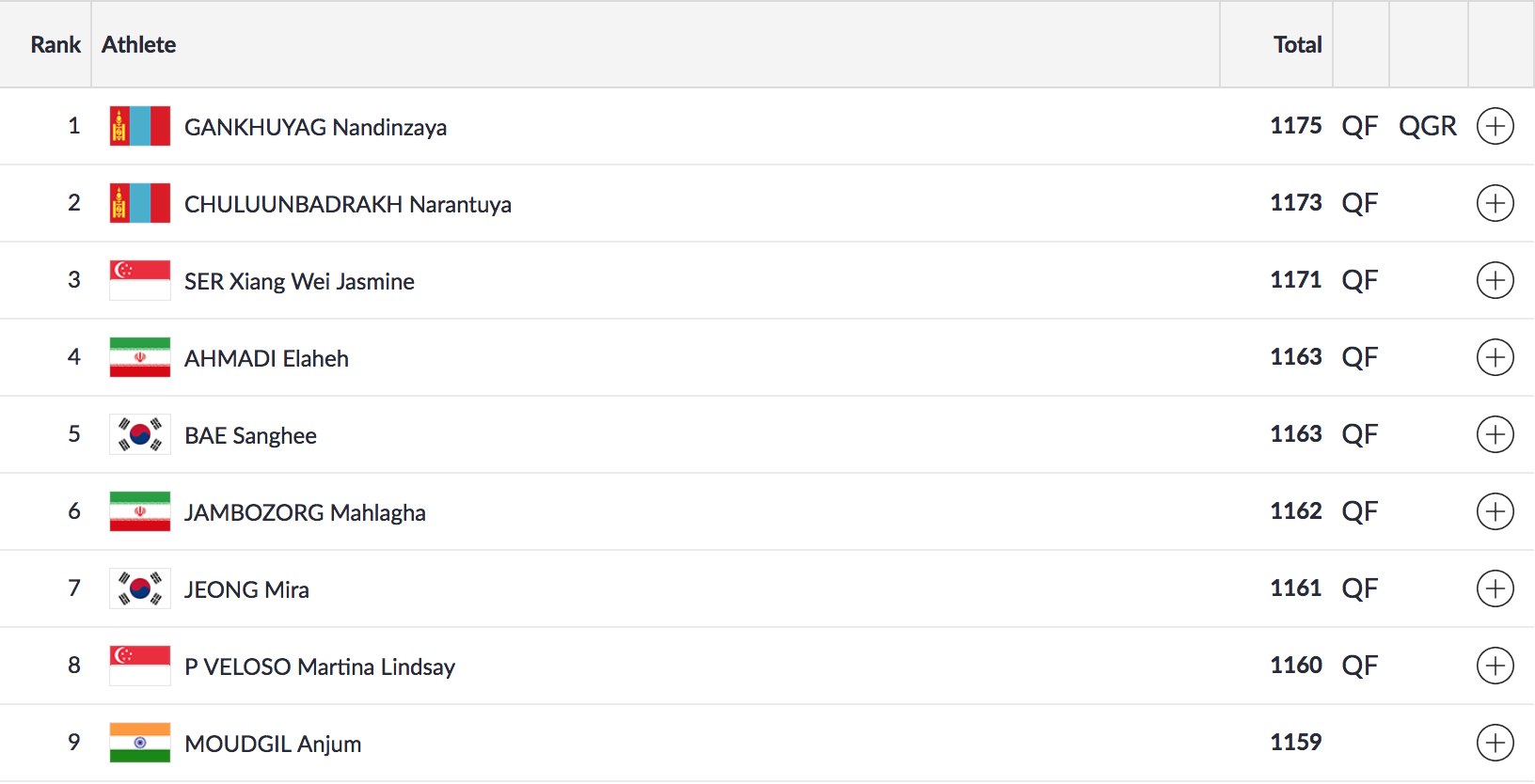The image size is (1535, 784).
Task: Open plus icon for SER Xiang Wei Jasmine
Action: 1495,280
